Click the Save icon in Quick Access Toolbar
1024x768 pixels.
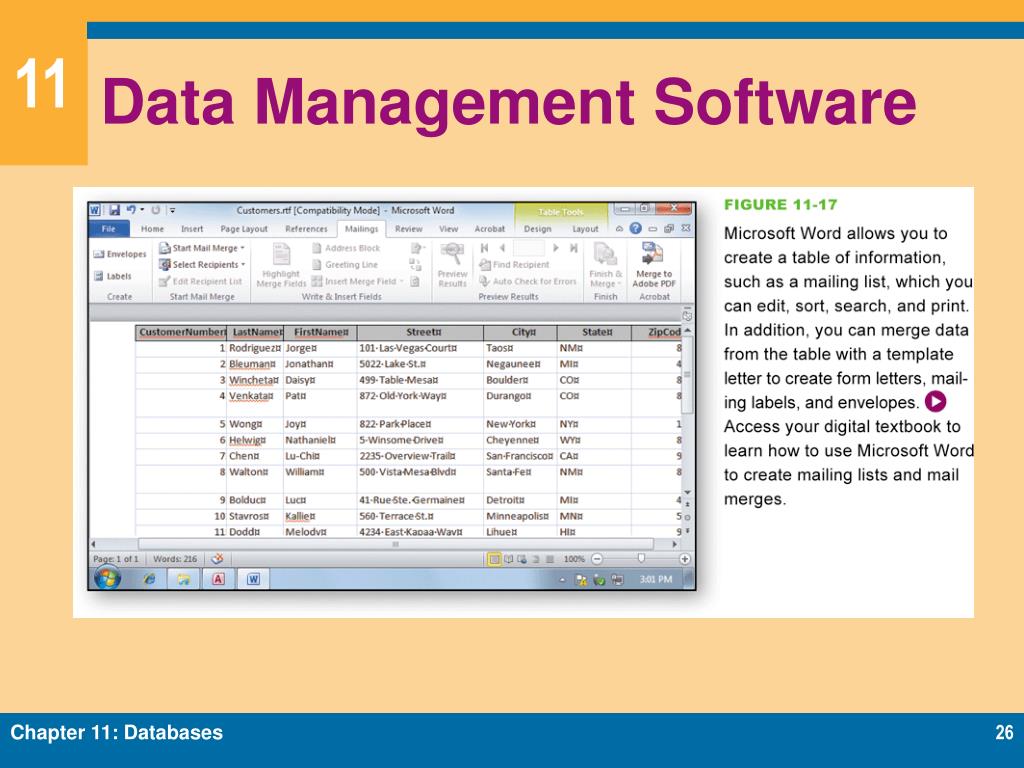pos(114,210)
